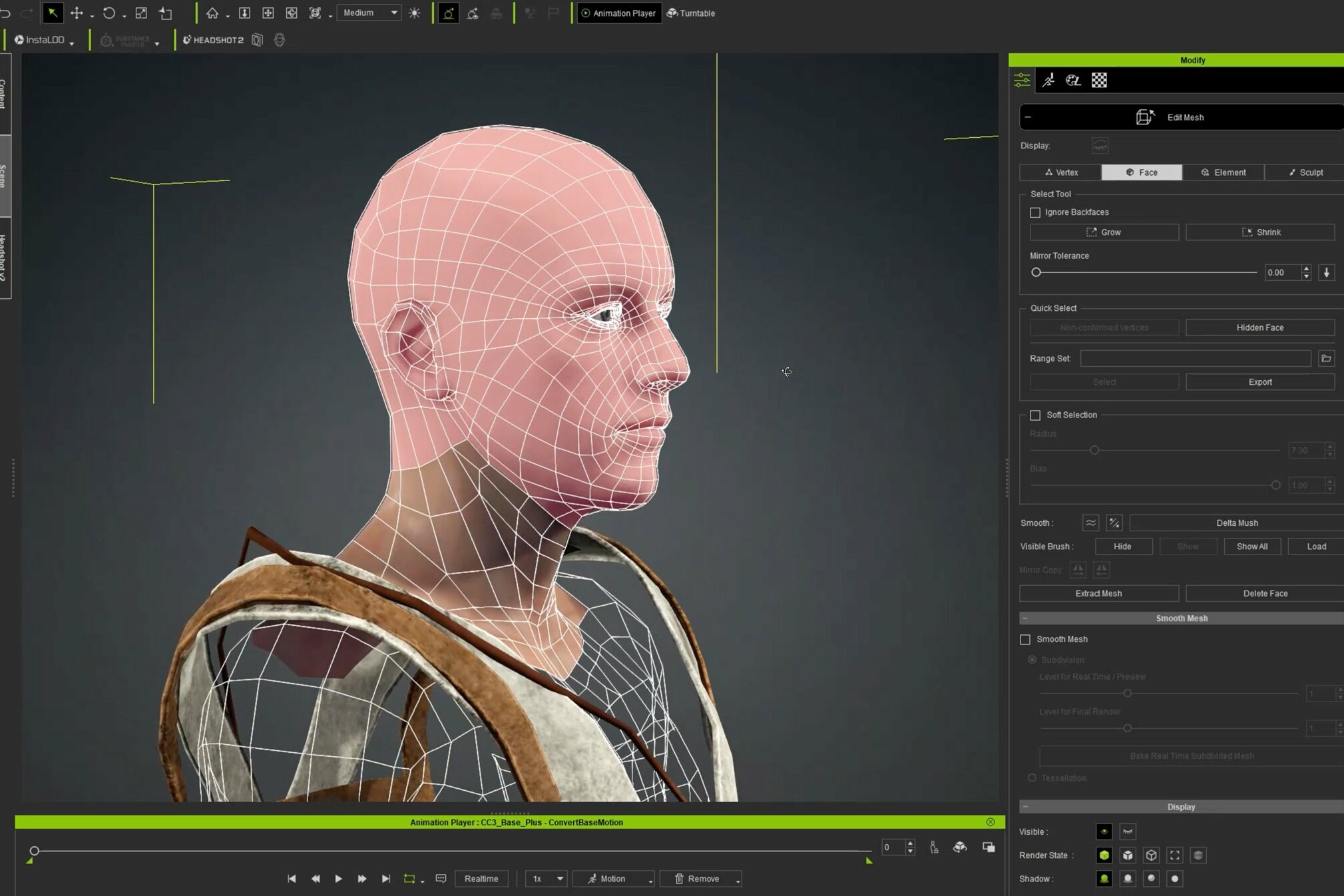Open the Scene side tab
Viewport: 1344px width, 896px height.
[x=5, y=176]
